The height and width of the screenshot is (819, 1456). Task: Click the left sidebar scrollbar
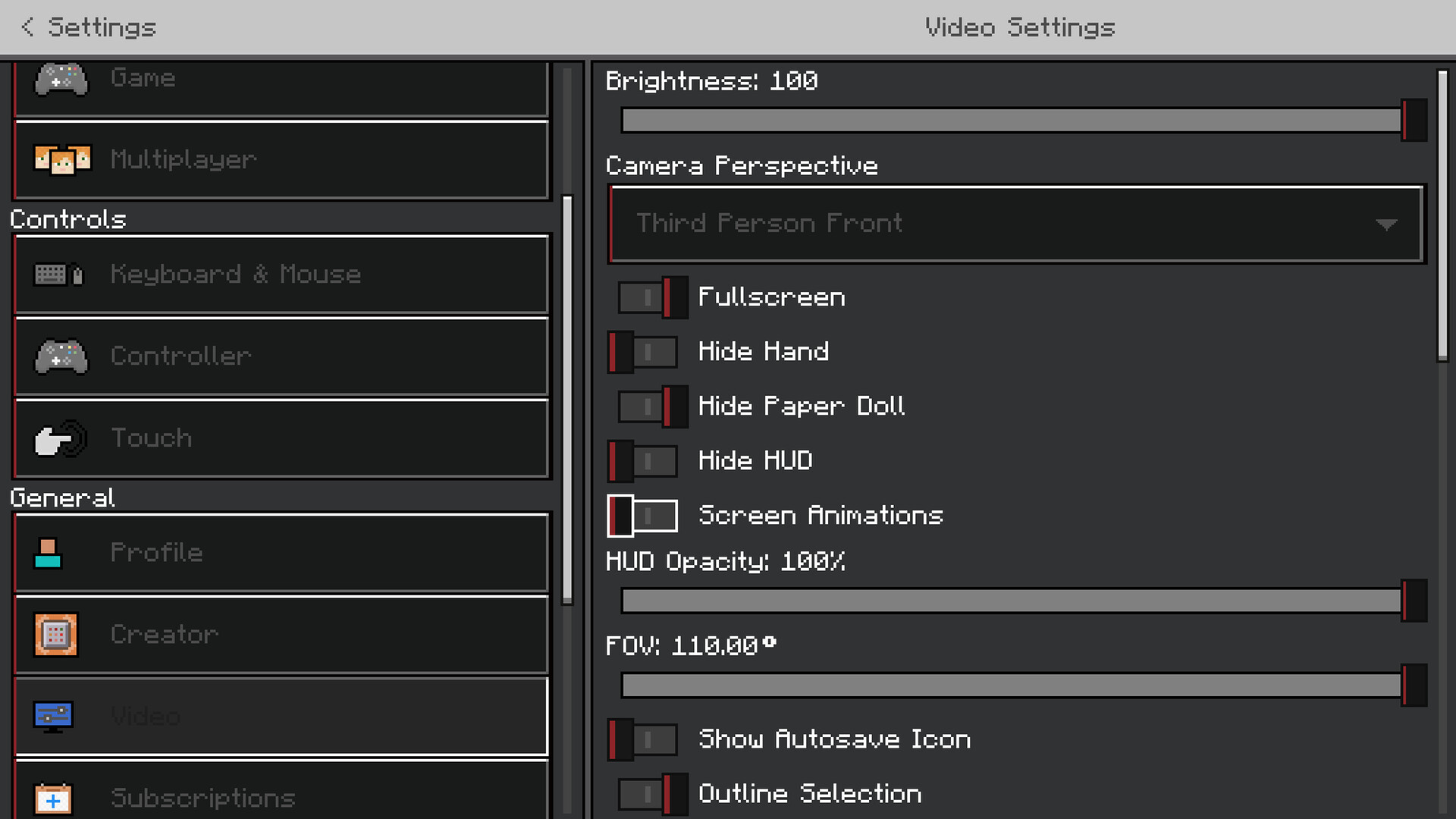(566, 400)
